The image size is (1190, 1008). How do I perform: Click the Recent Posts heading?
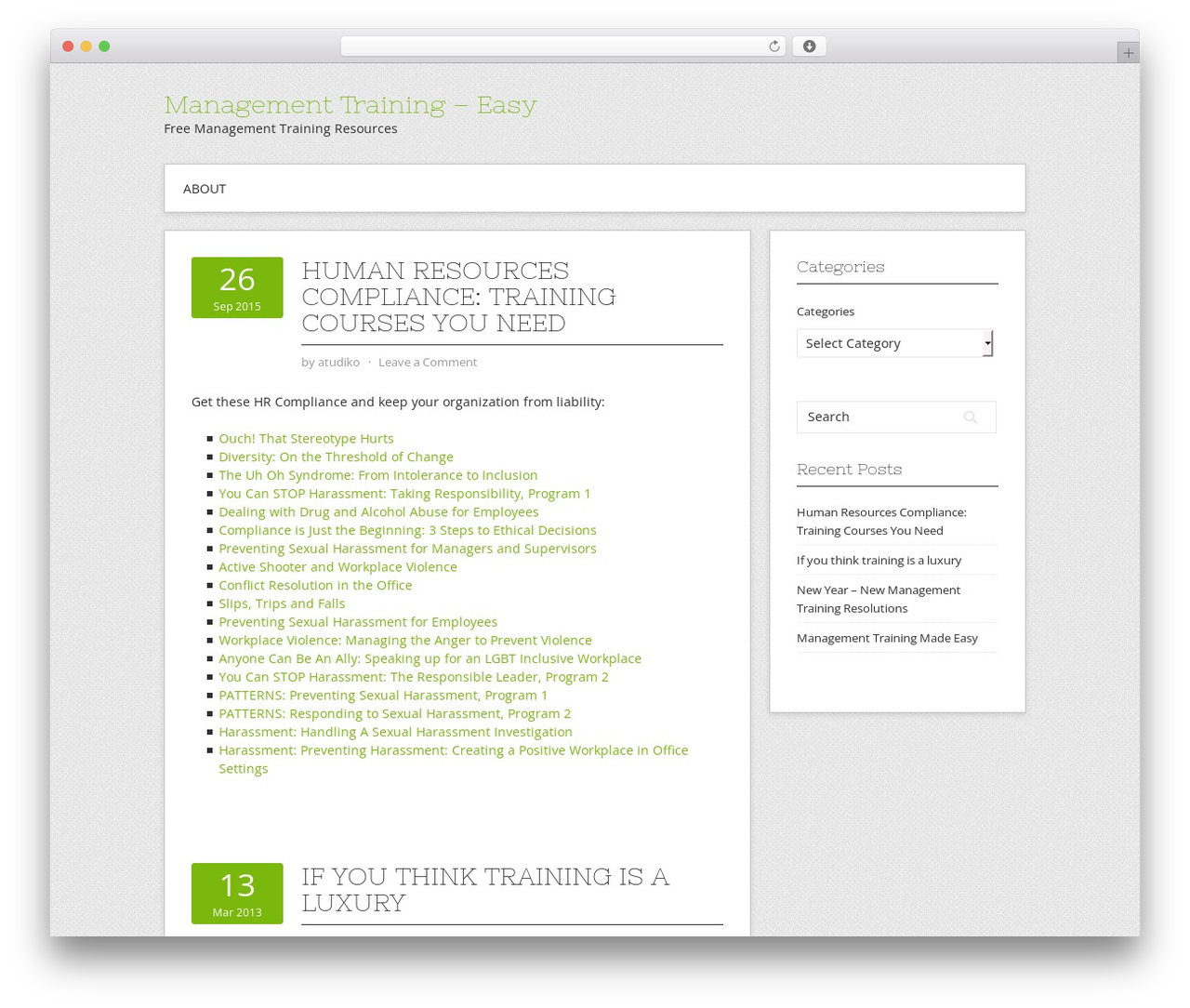(x=849, y=470)
